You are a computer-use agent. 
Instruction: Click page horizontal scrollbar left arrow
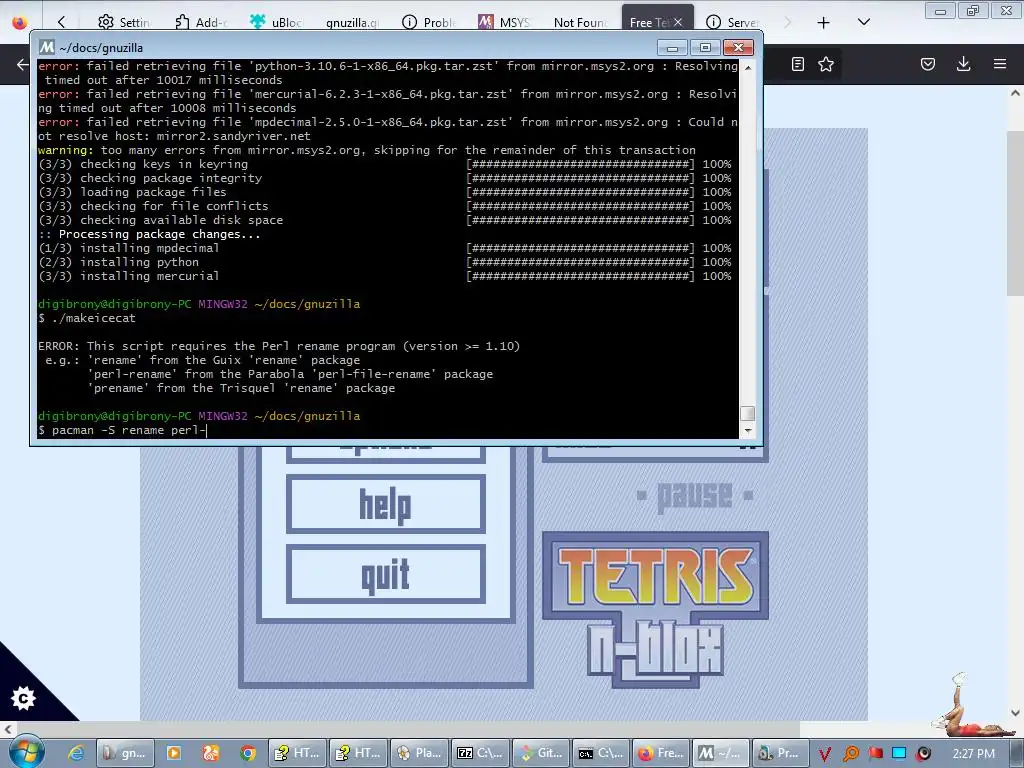click(x=7, y=729)
